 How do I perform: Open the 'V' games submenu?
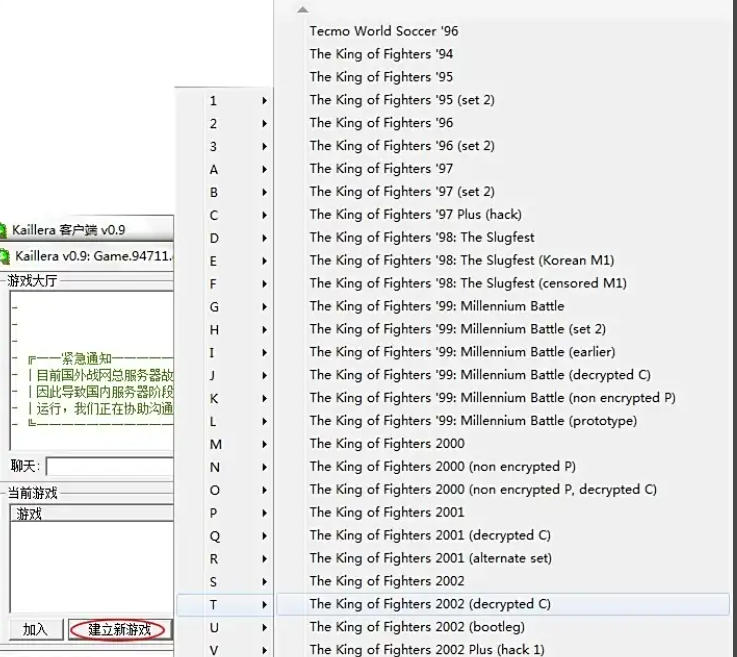pos(225,650)
